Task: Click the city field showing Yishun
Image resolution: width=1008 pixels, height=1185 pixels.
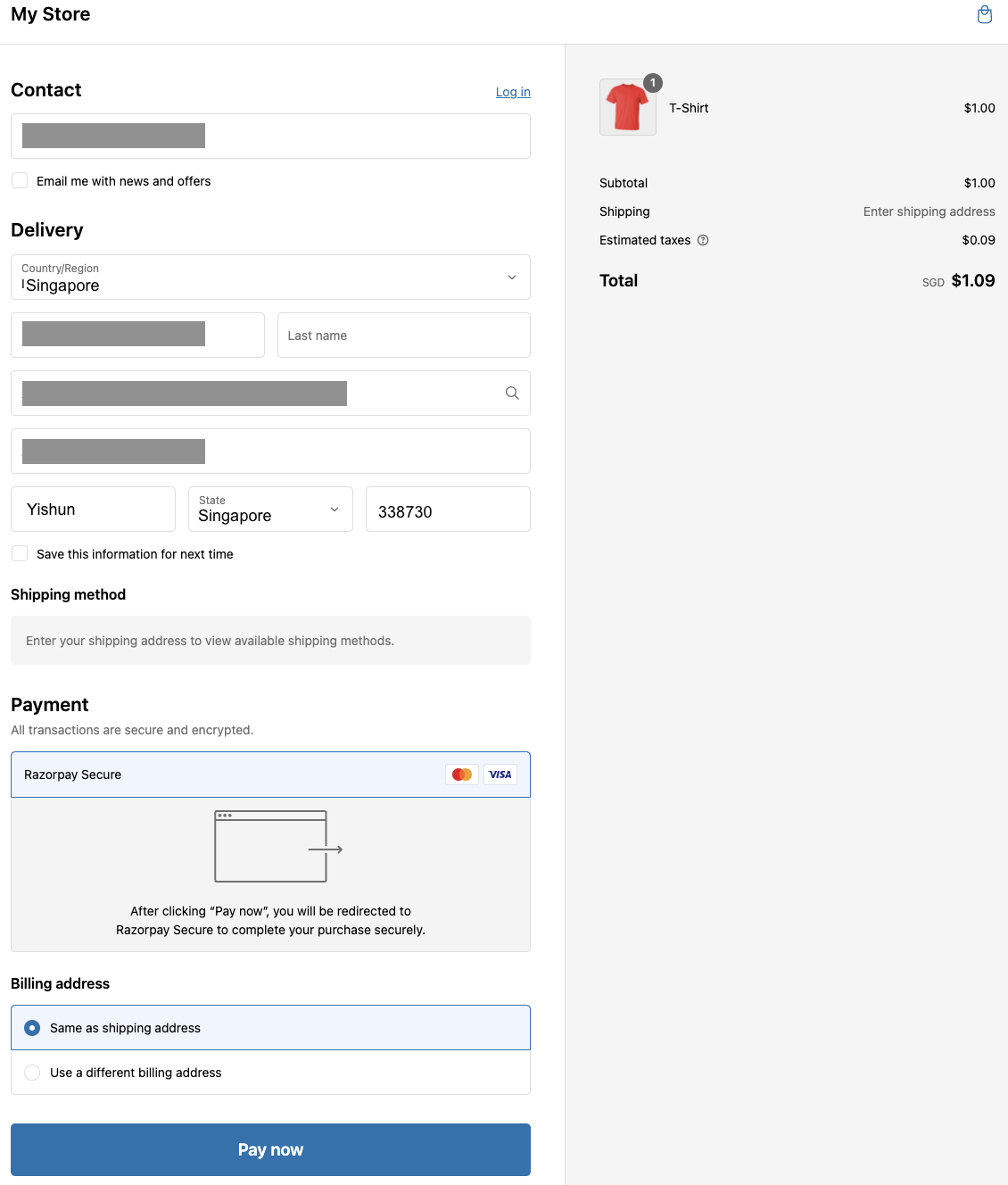Action: pyautogui.click(x=93, y=509)
